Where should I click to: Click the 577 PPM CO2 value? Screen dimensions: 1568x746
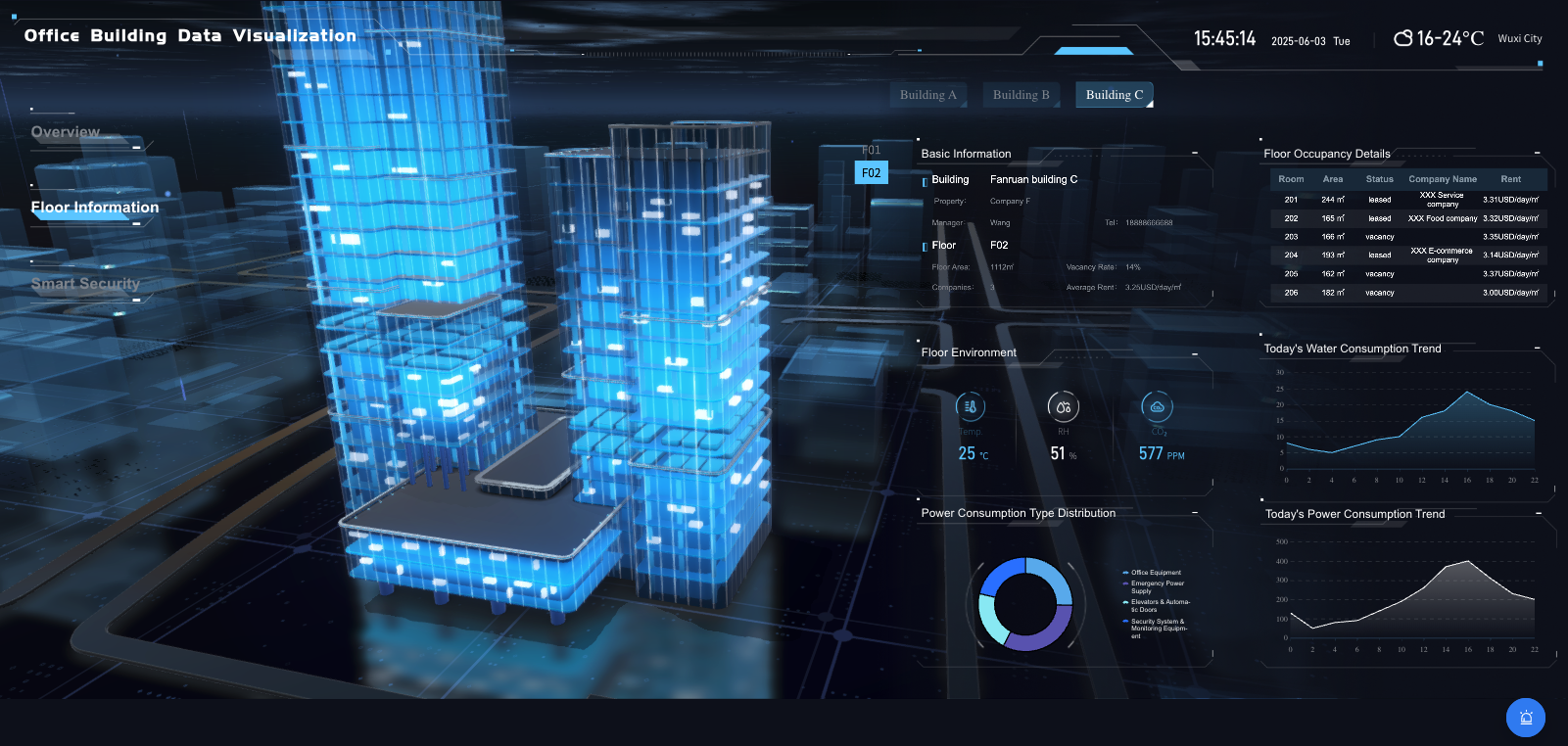(1162, 453)
